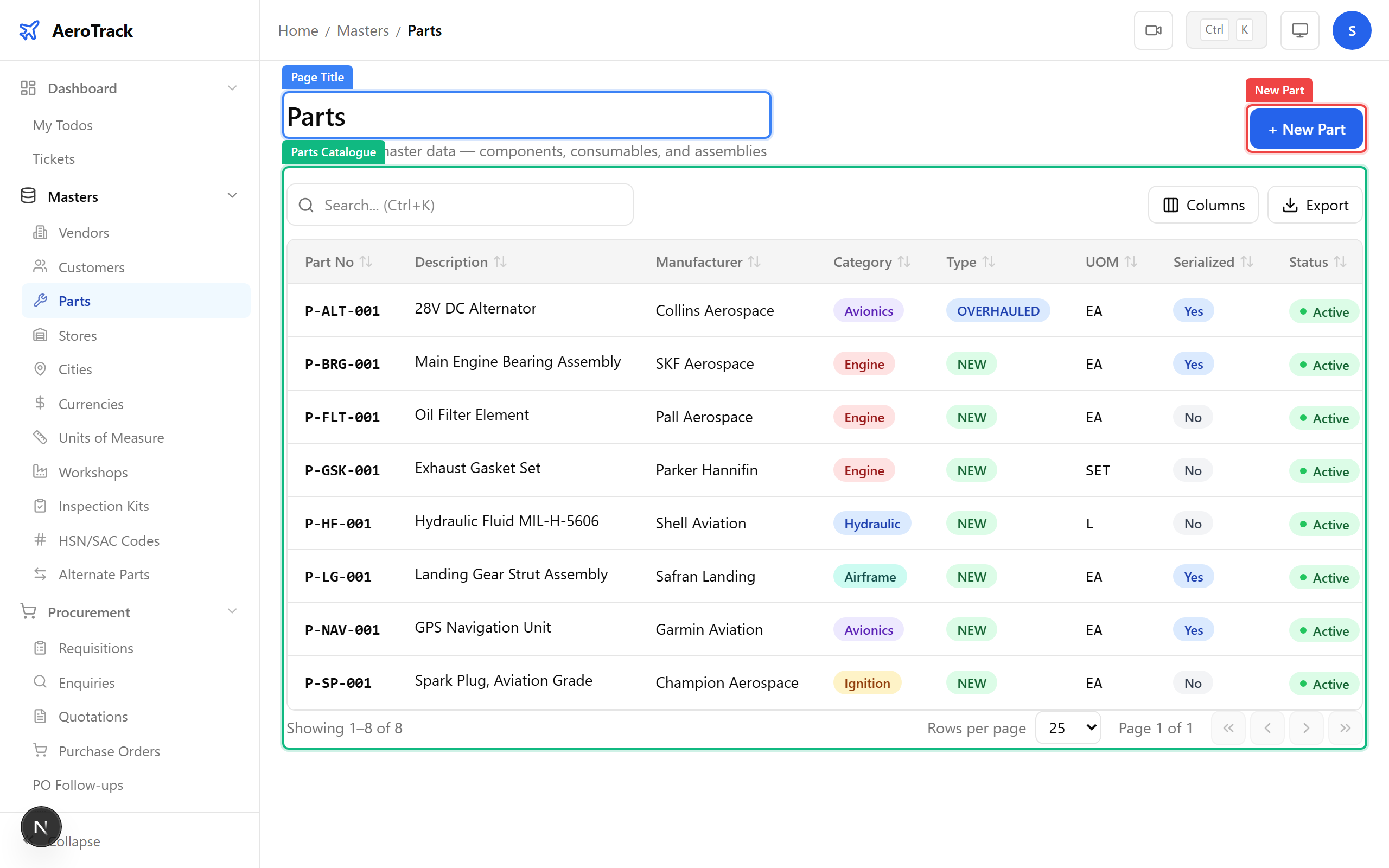Sort by the Serialized column arrows
This screenshot has width=1389, height=868.
[1246, 262]
